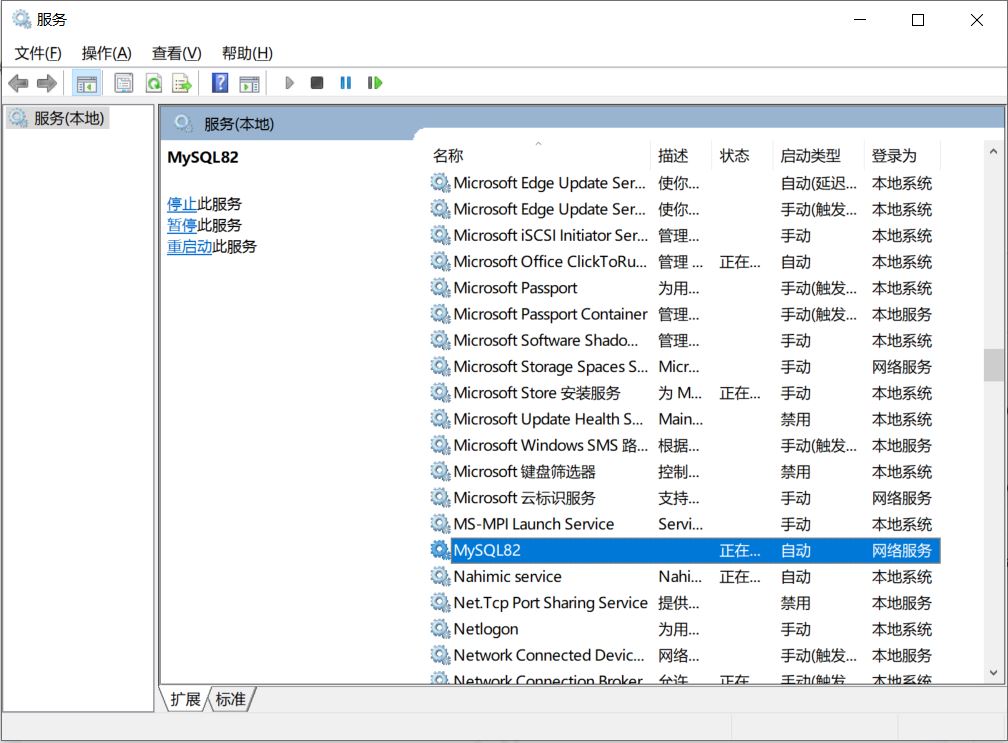1008x743 pixels.
Task: Click the MySQL82 heading in detail pane
Action: [x=202, y=157]
